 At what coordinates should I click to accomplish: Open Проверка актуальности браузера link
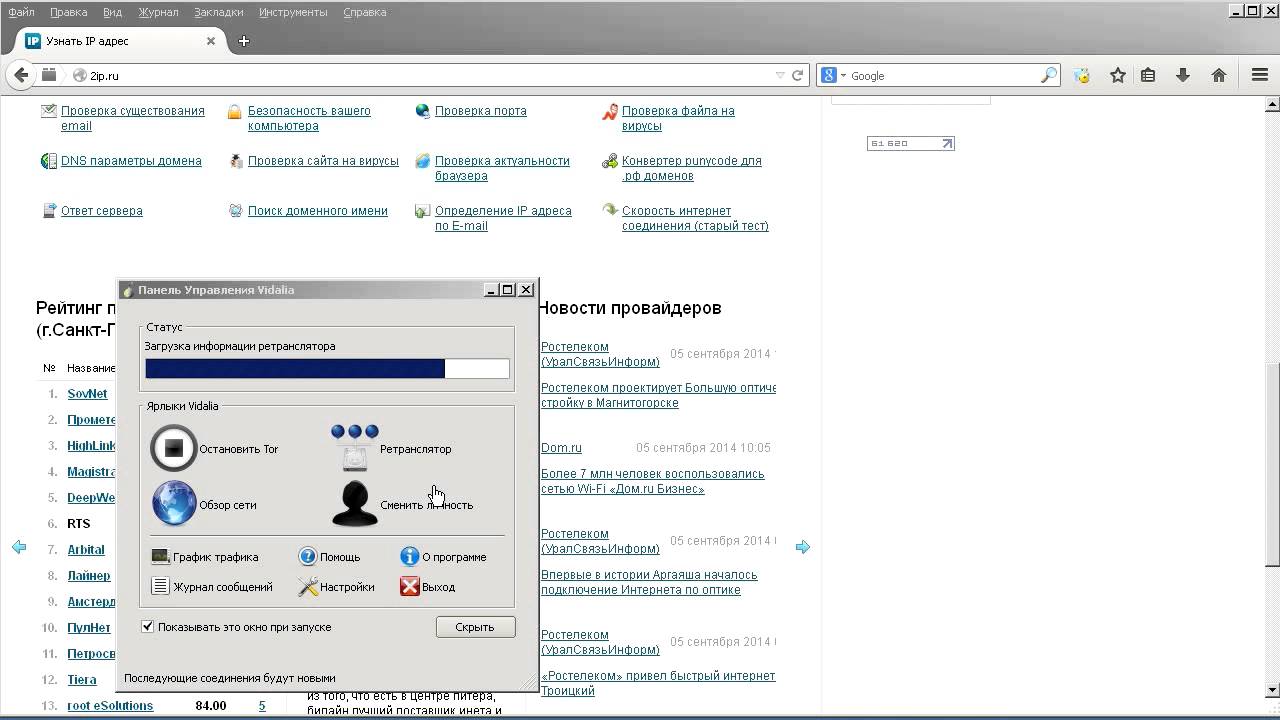click(x=502, y=168)
